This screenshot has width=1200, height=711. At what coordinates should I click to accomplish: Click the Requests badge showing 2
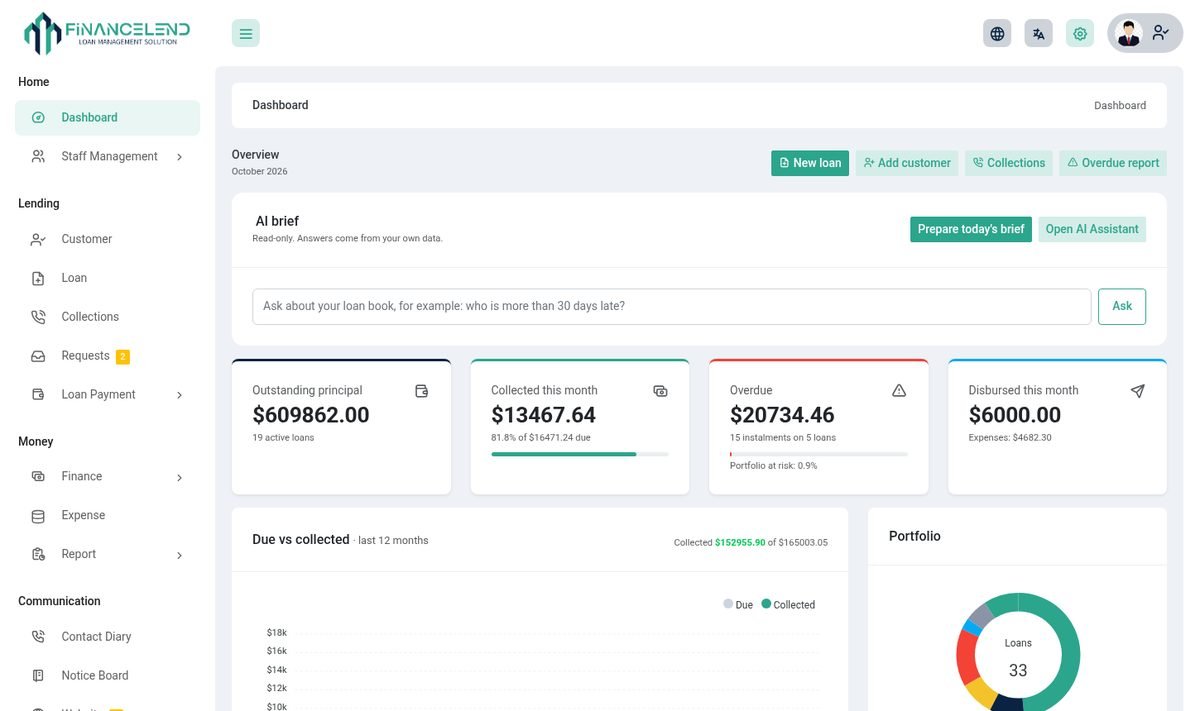coord(123,357)
